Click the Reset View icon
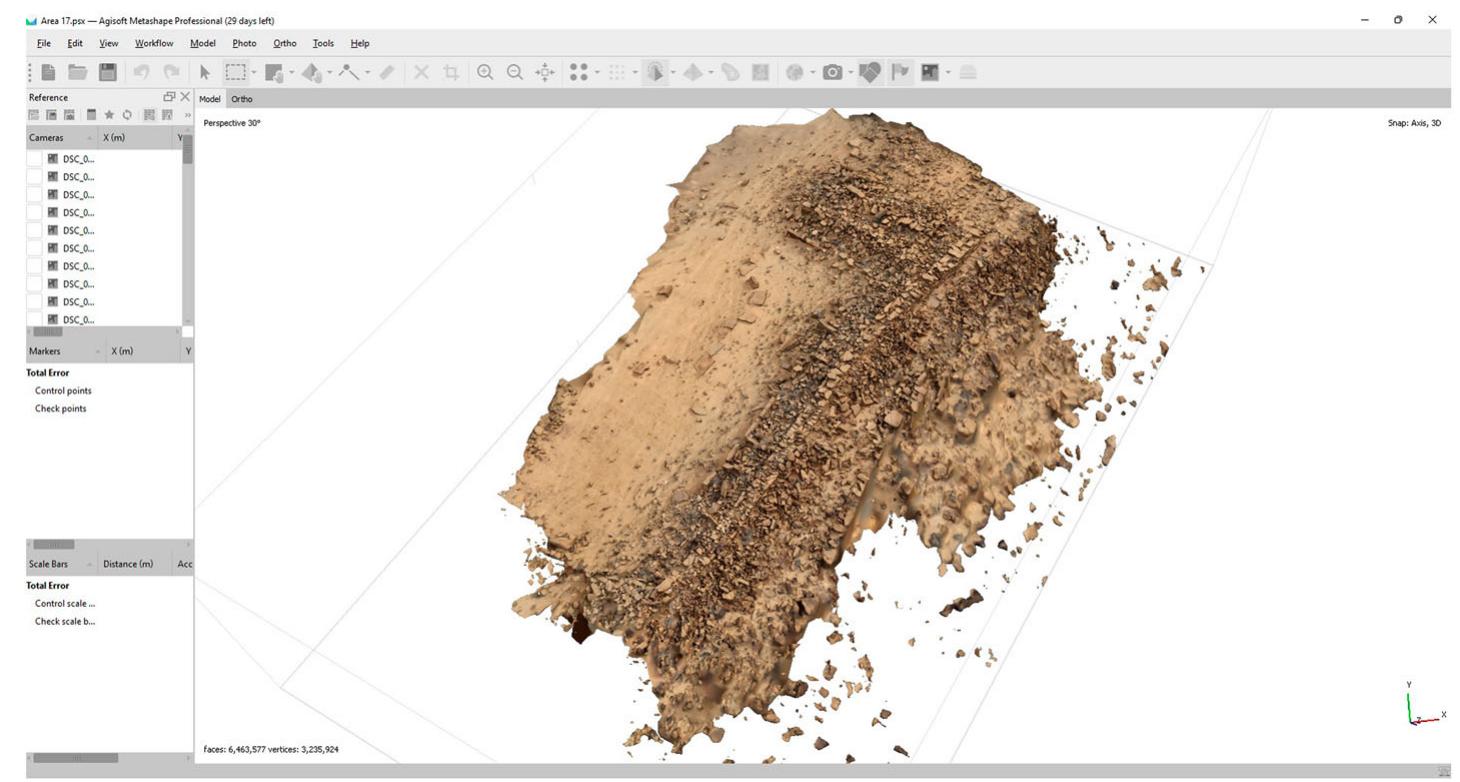The height and width of the screenshot is (782, 1460). pos(545,72)
